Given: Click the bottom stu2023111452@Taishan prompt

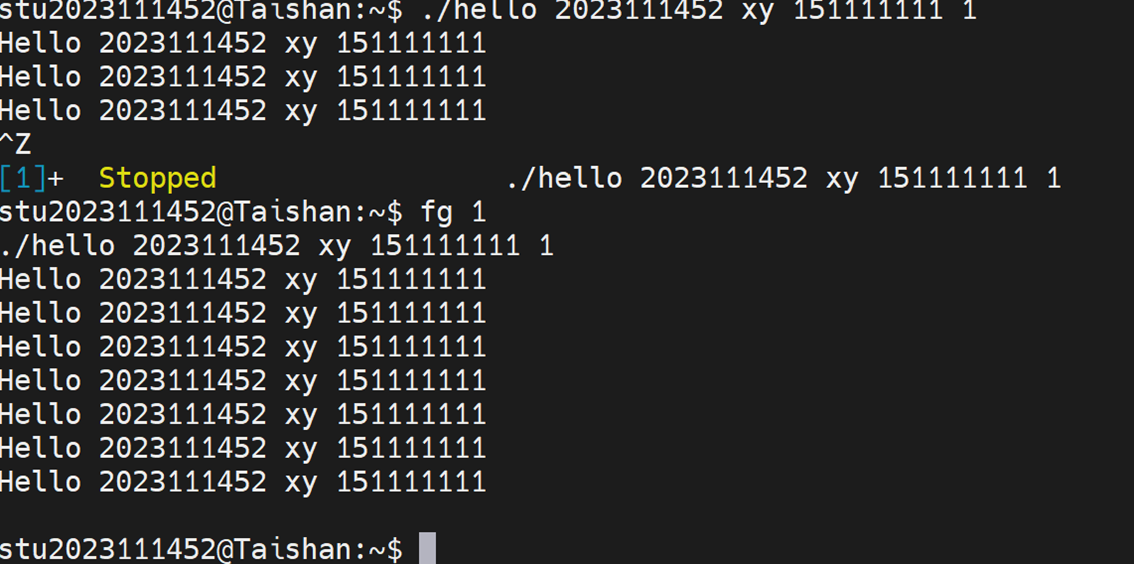Looking at the screenshot, I should [x=200, y=548].
